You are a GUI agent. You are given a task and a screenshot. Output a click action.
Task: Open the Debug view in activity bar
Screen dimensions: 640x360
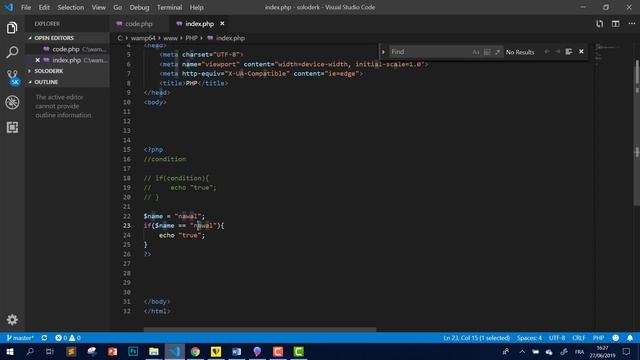[x=12, y=102]
